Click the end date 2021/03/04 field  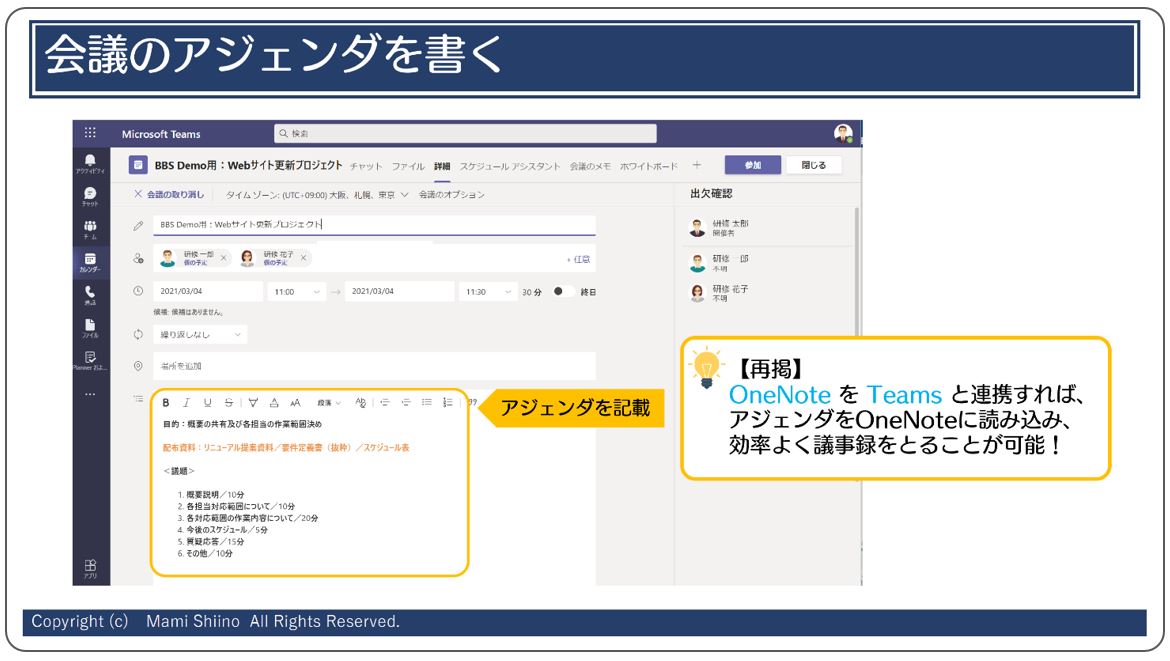pyautogui.click(x=399, y=292)
